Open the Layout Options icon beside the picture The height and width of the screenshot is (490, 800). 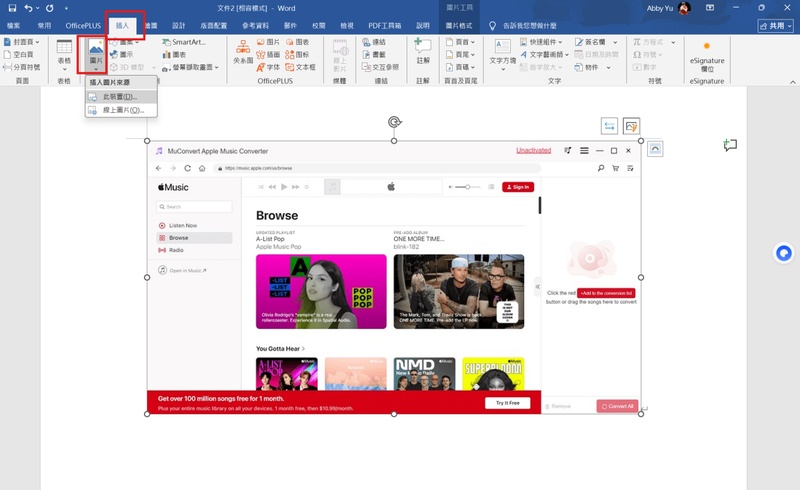pyautogui.click(x=655, y=149)
